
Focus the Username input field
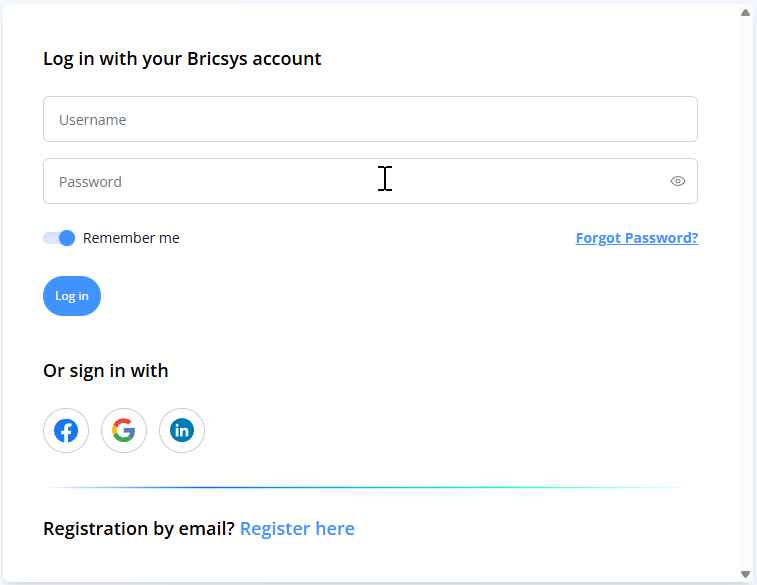pos(370,119)
